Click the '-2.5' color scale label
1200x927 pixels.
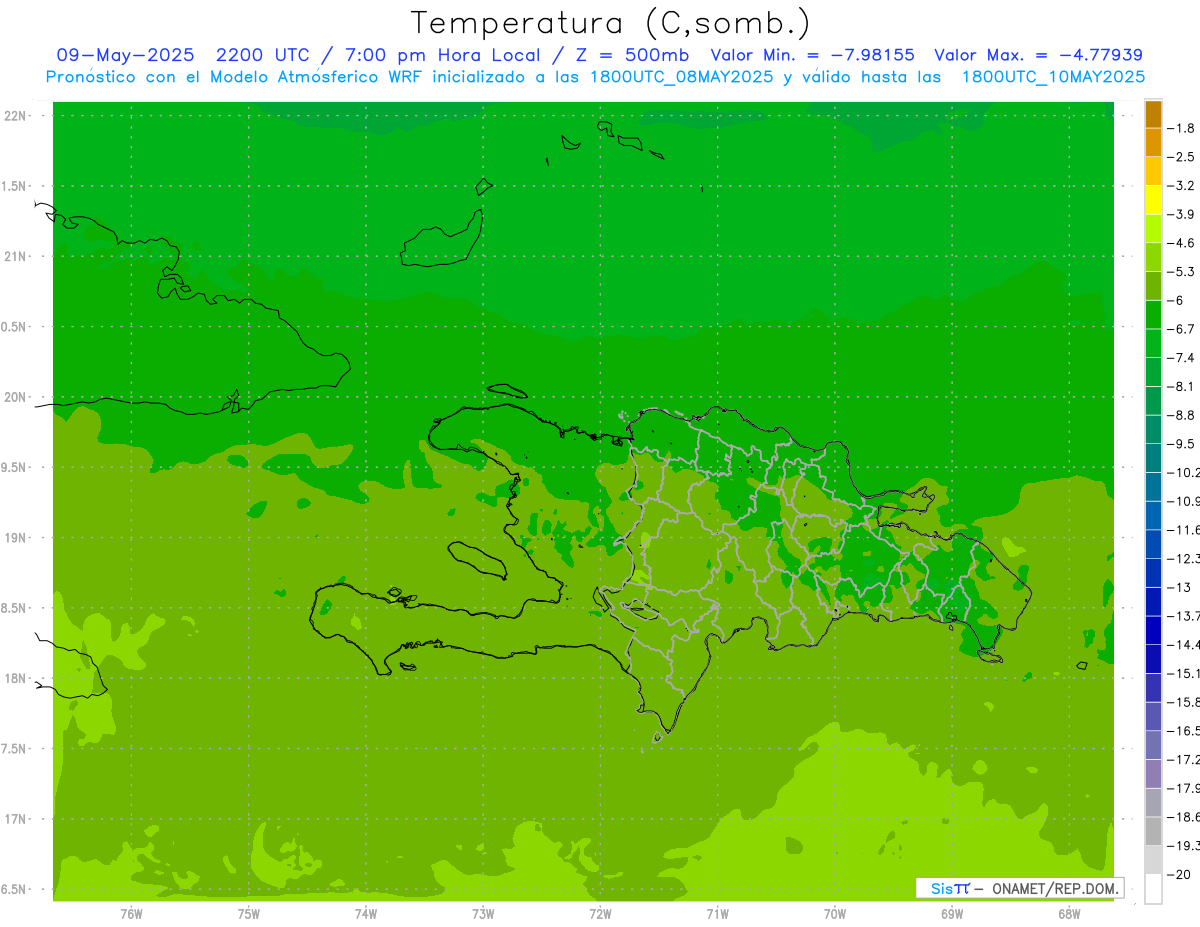coord(1181,157)
